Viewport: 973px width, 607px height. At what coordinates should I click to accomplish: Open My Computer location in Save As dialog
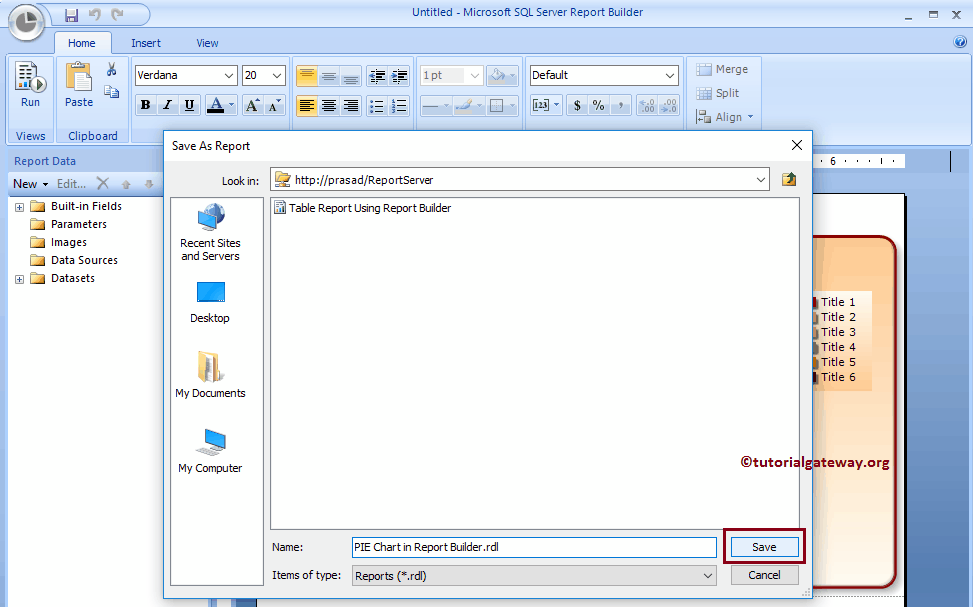click(210, 451)
